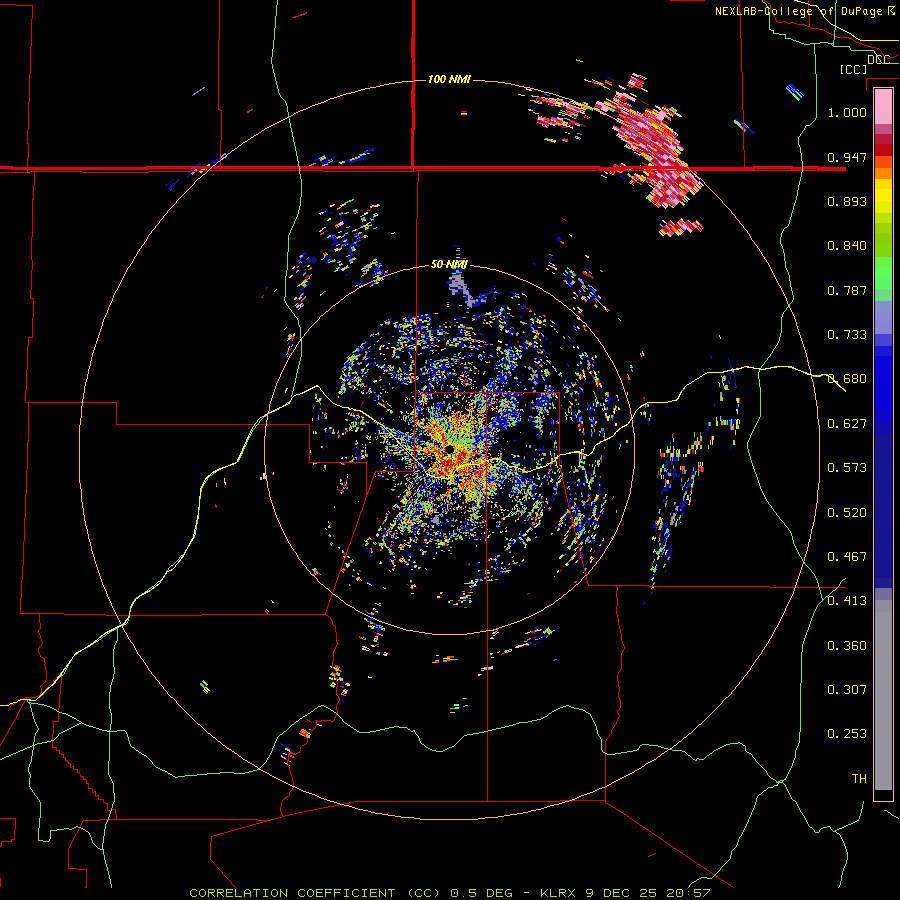Select the 0.840 scale value
The image size is (900, 900).
(847, 246)
